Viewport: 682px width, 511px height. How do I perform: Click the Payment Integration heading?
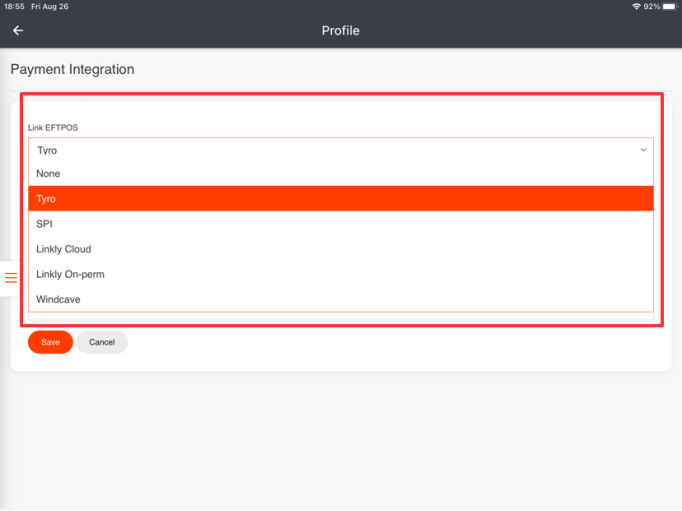click(x=72, y=70)
